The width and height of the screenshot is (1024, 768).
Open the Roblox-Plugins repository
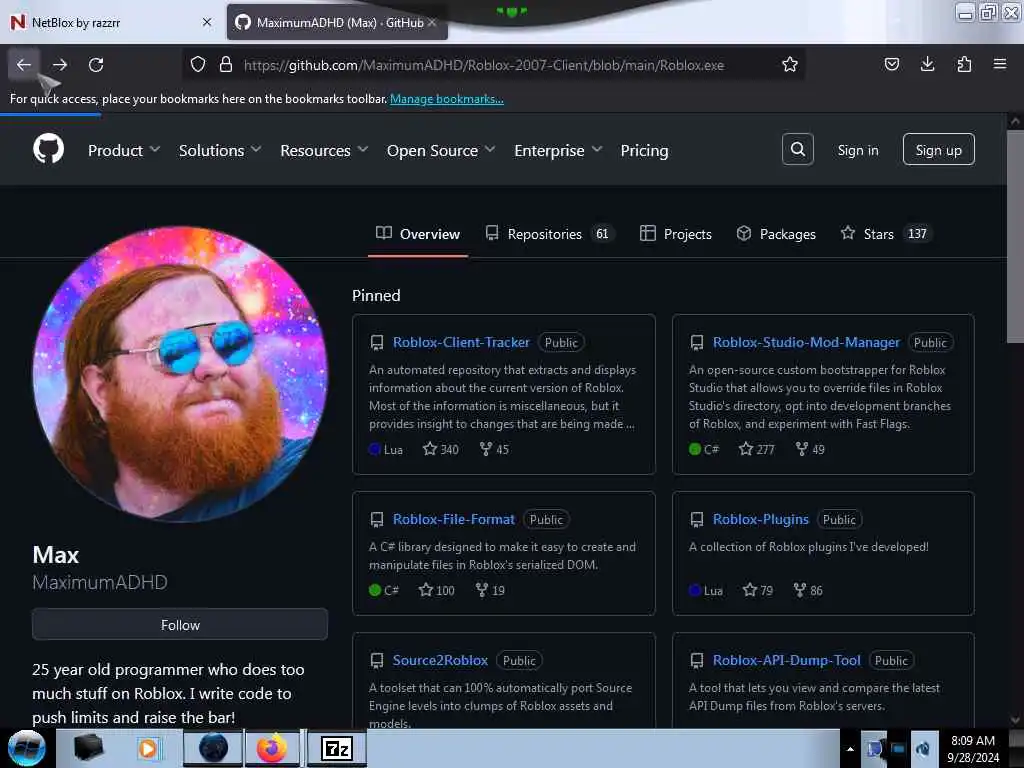(760, 519)
